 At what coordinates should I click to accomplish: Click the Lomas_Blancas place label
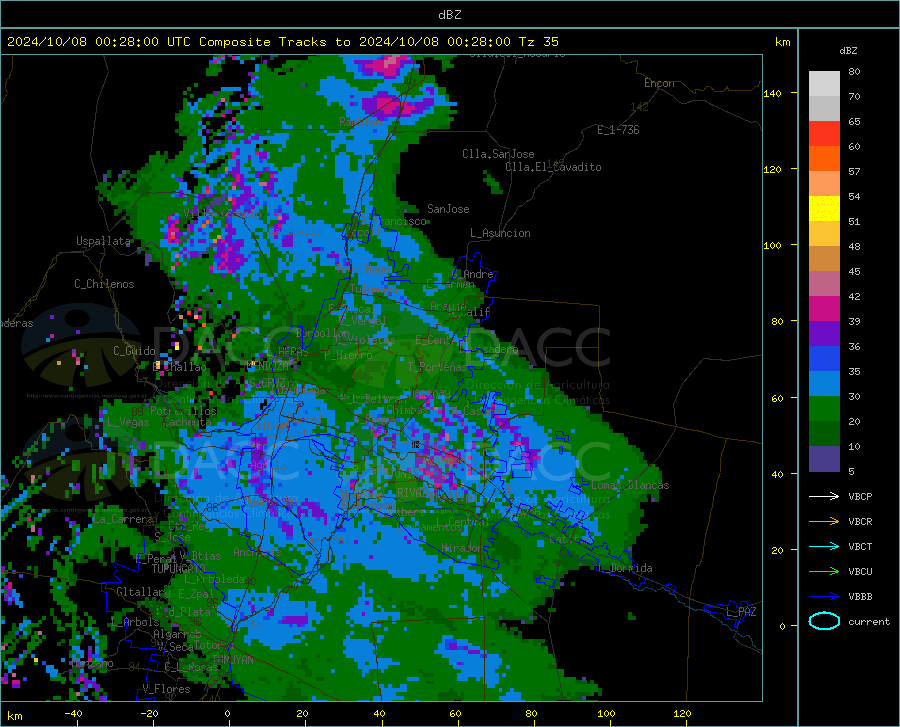pyautogui.click(x=630, y=485)
